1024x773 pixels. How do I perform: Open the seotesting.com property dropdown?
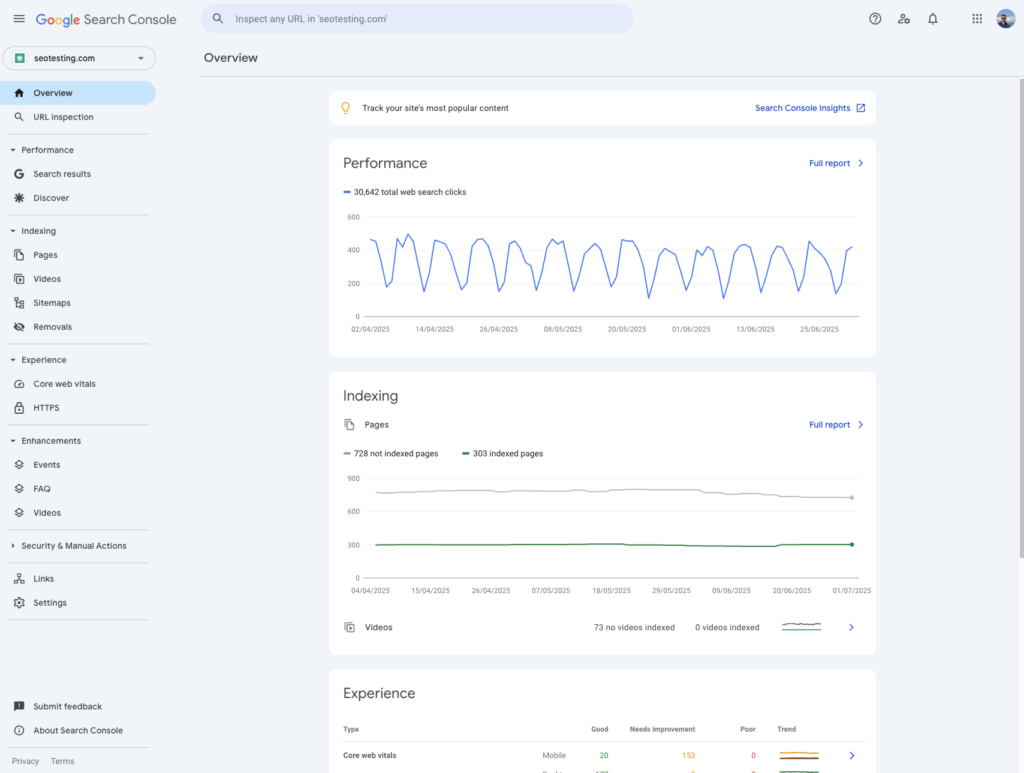[x=79, y=58]
